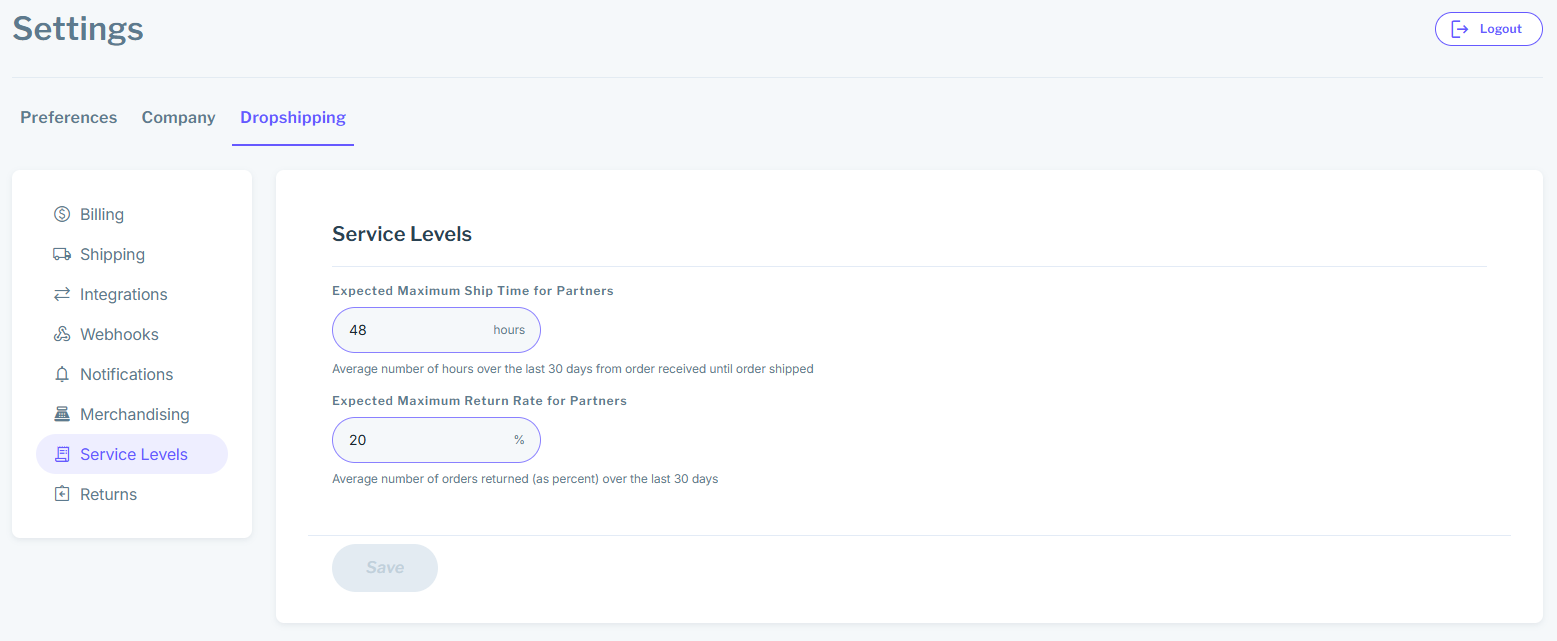This screenshot has width=1557, height=641.
Task: Click the Webhooks icon in sidebar
Action: (x=62, y=334)
